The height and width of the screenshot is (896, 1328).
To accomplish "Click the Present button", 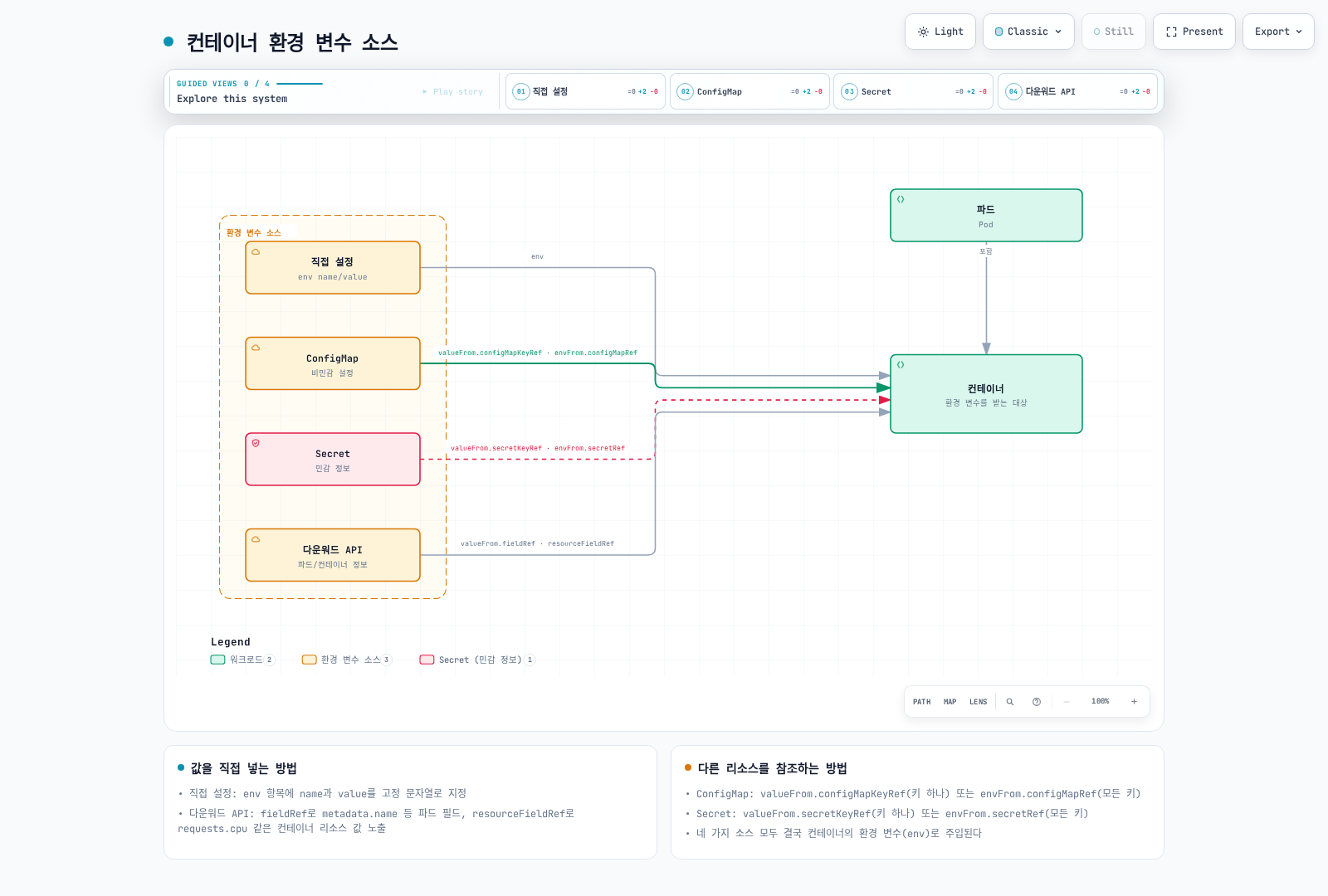I will pos(1194,32).
